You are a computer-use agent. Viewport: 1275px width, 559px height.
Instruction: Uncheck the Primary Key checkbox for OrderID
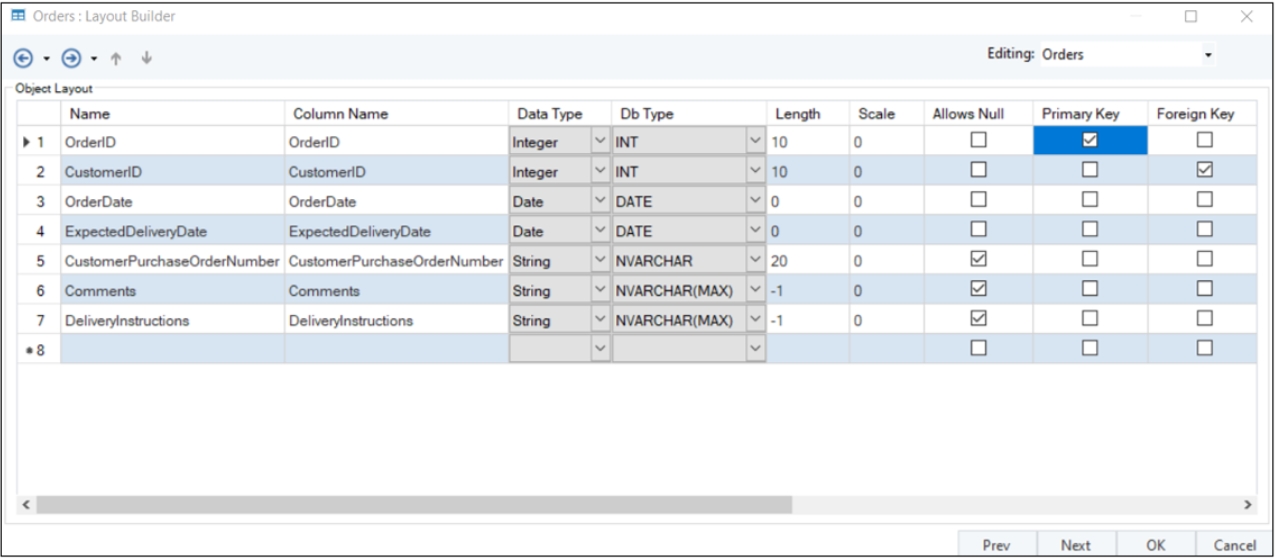[x=1089, y=141]
